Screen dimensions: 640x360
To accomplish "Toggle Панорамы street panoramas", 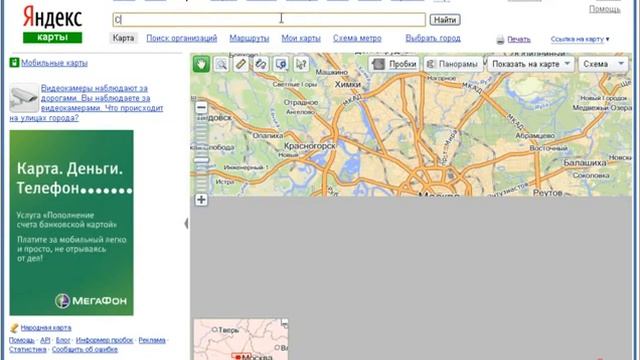I will (453, 64).
